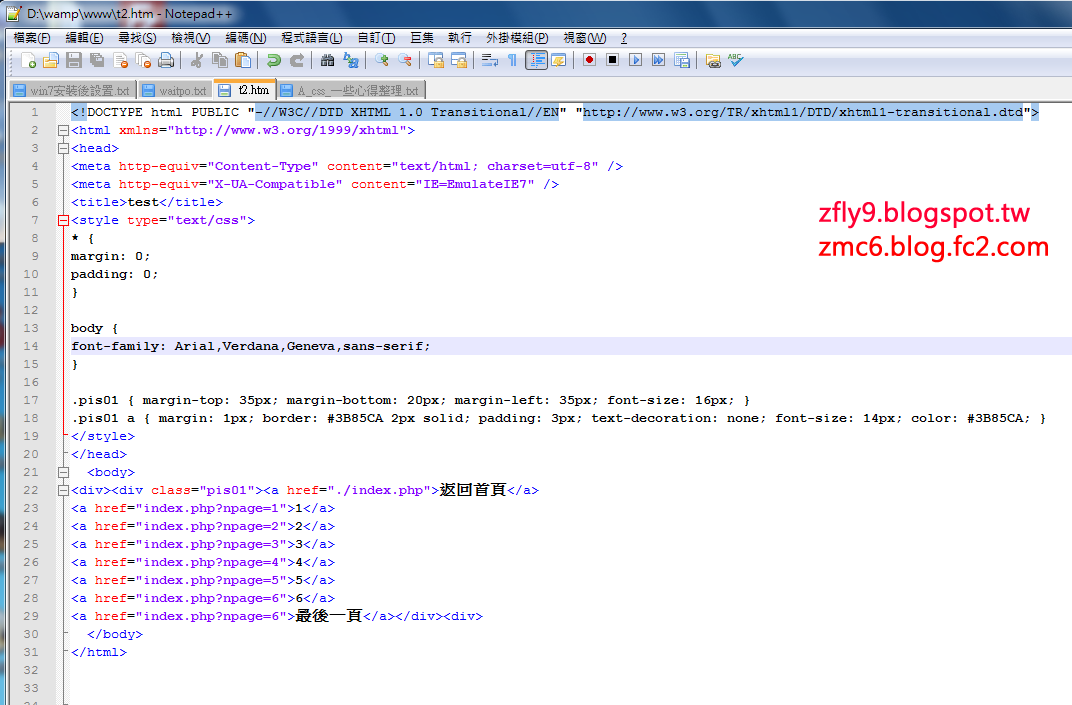Open the 編碼(N) menu
This screenshot has height=705, width=1072.
pos(245,38)
